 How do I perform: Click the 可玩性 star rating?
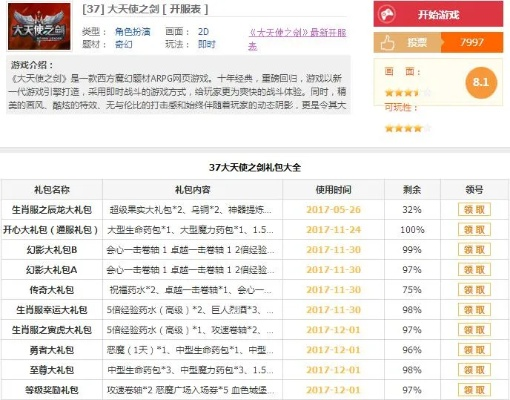(x=408, y=128)
